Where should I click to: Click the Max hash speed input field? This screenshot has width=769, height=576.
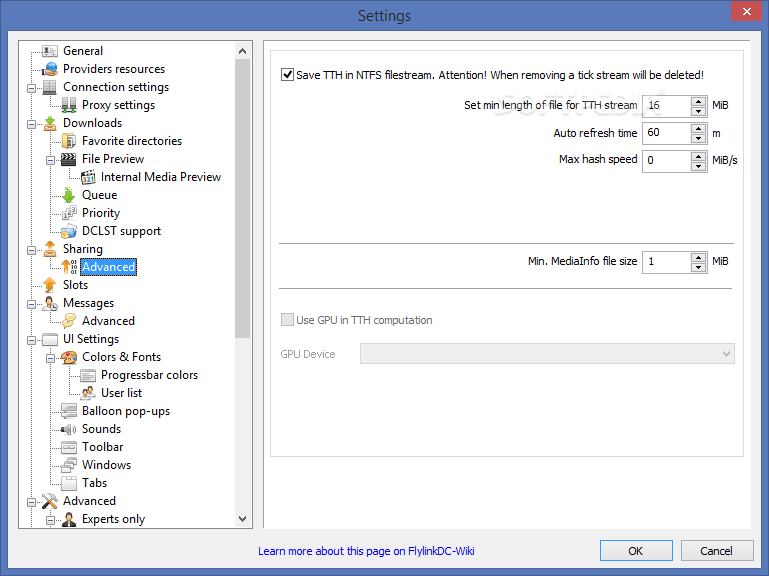(667, 161)
